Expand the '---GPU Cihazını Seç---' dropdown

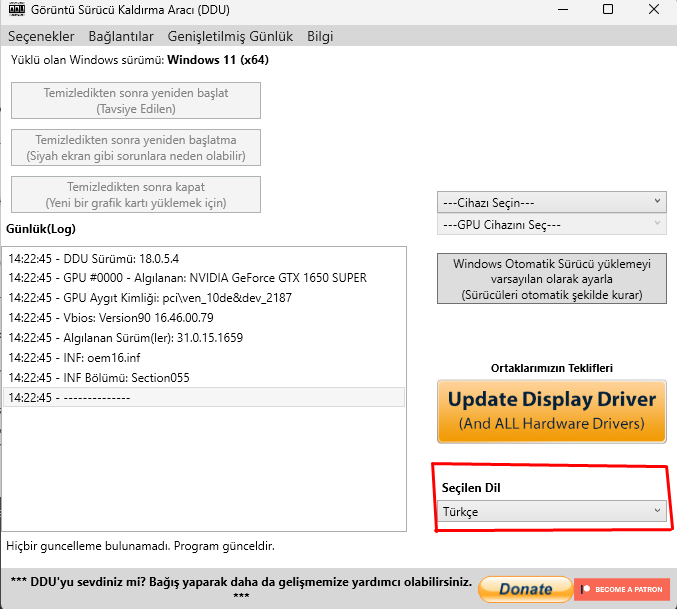click(x=552, y=225)
